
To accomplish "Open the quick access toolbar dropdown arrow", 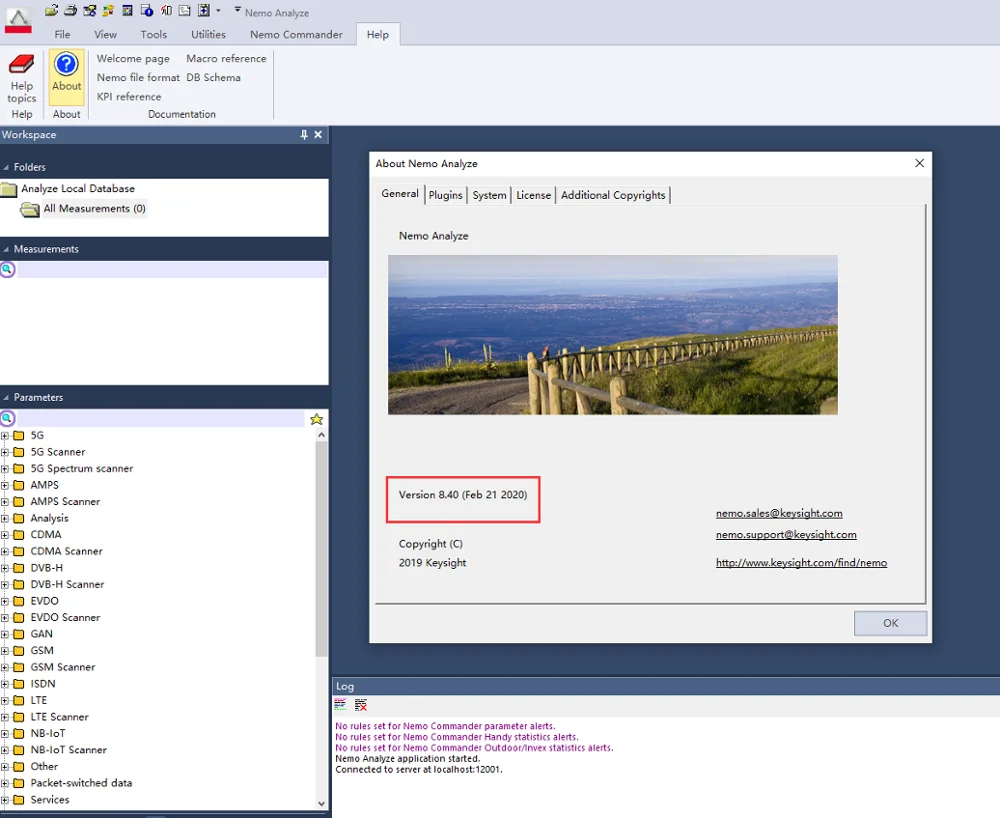I will (x=218, y=11).
